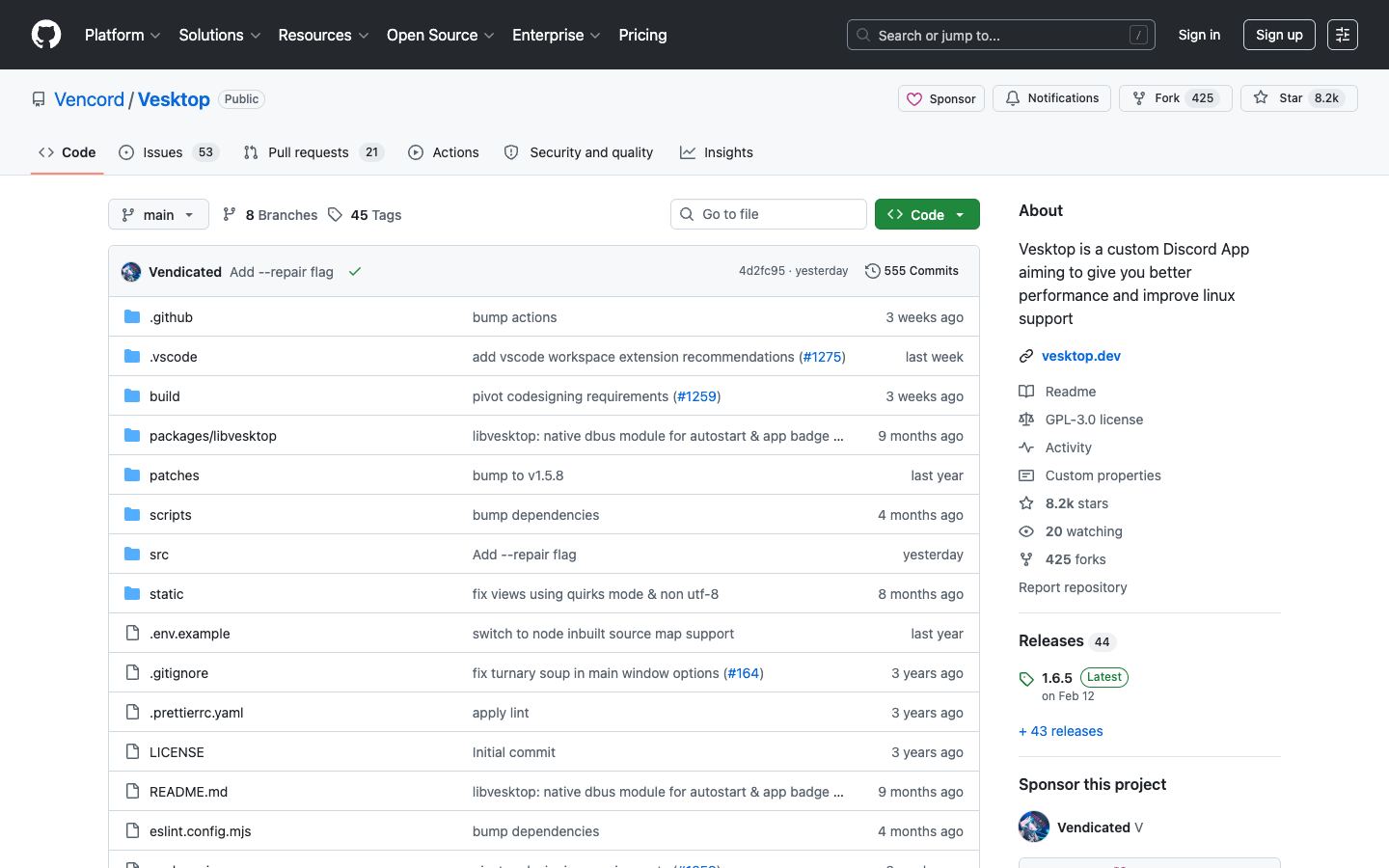
Task: Open the LICENSE file
Action: coord(177,752)
